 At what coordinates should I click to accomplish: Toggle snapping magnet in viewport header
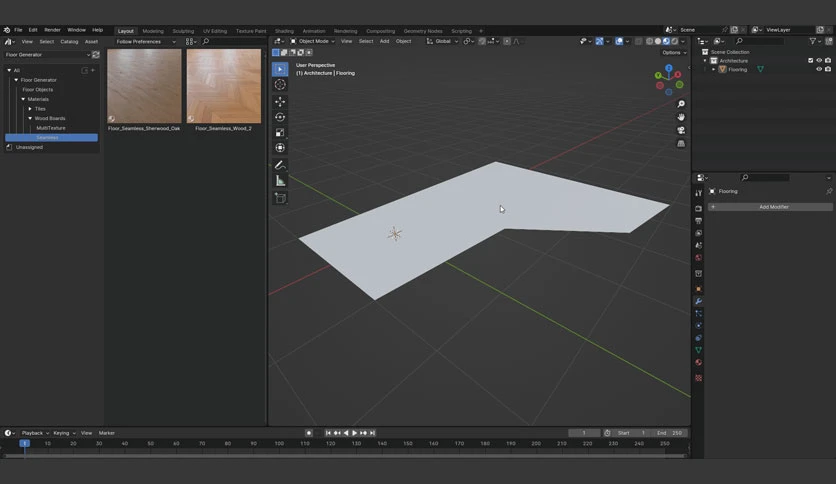[482, 41]
